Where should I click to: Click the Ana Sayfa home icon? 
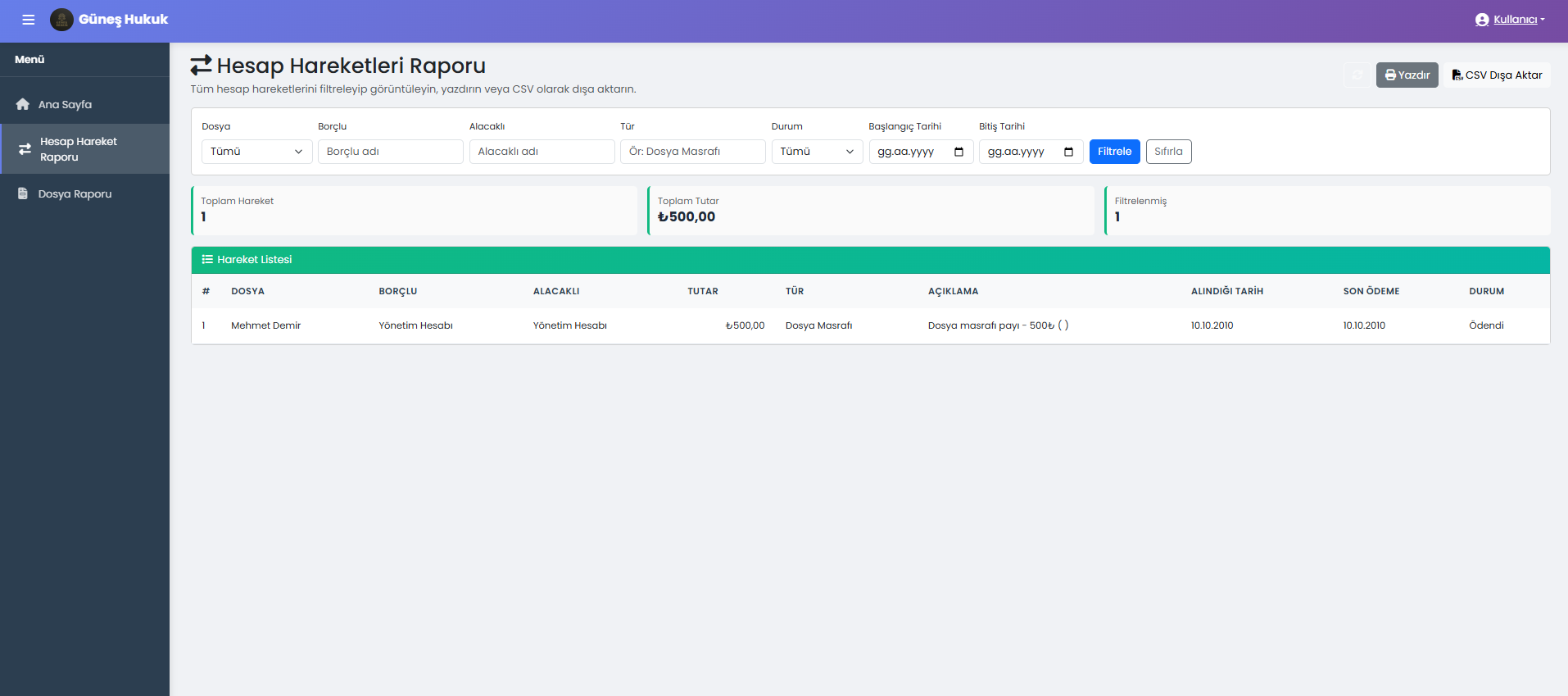point(23,104)
